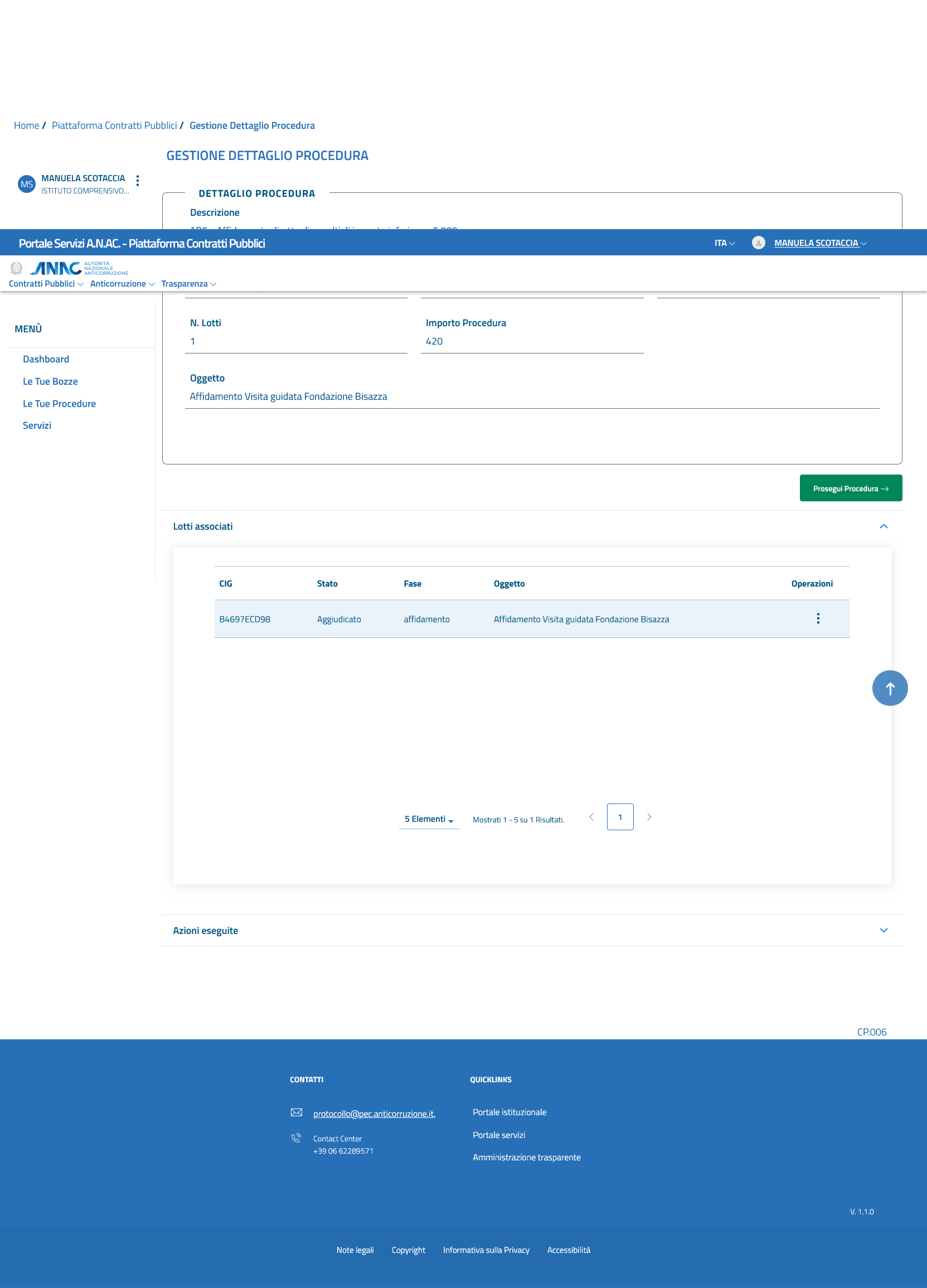
Task: Click the profile icon in the header
Action: click(758, 243)
